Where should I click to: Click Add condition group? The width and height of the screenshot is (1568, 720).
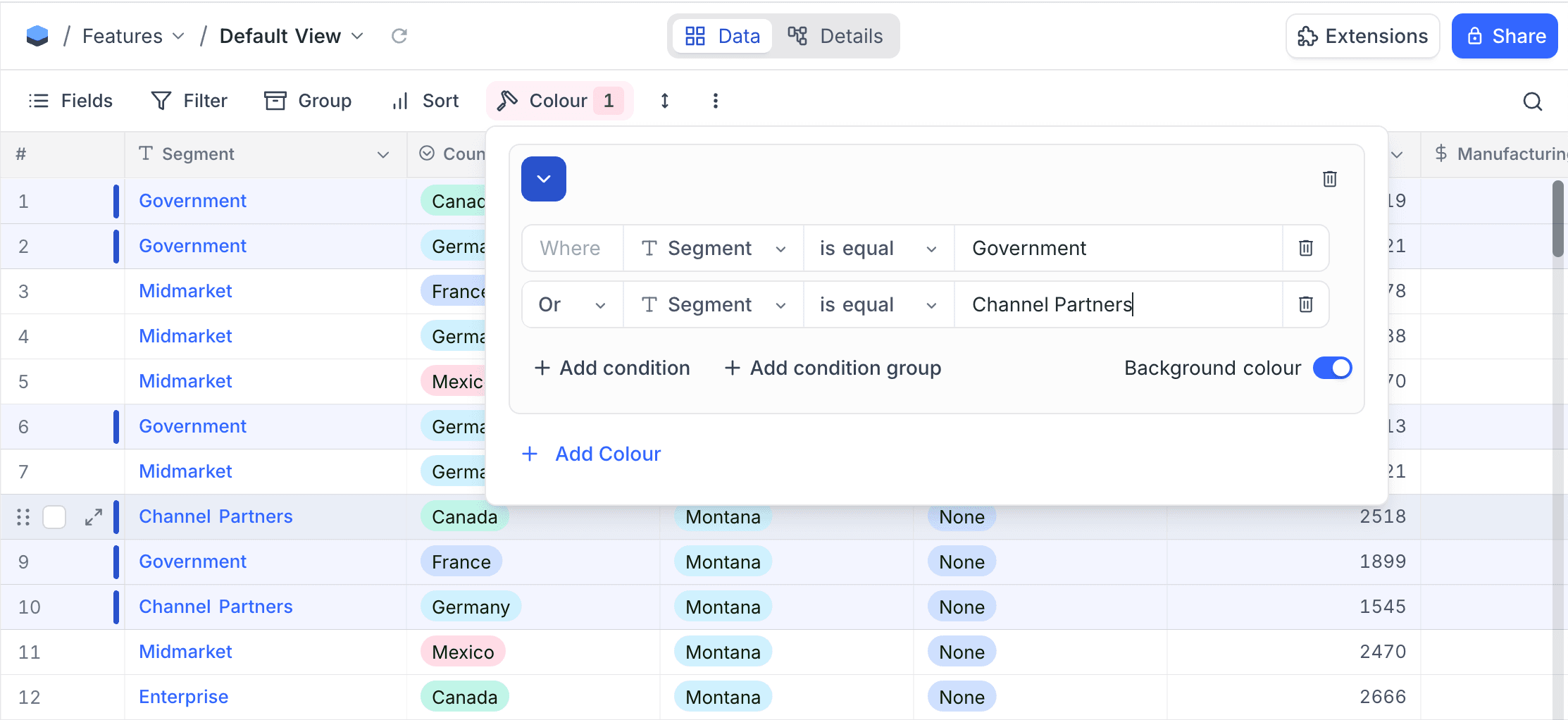[833, 368]
